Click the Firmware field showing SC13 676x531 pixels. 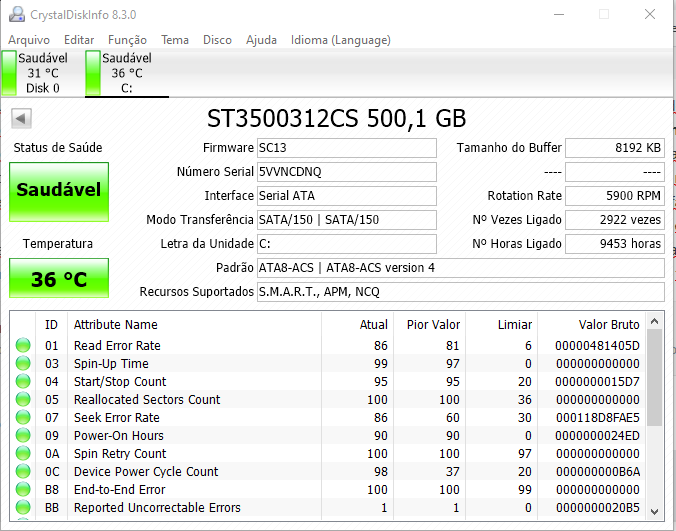(347, 148)
